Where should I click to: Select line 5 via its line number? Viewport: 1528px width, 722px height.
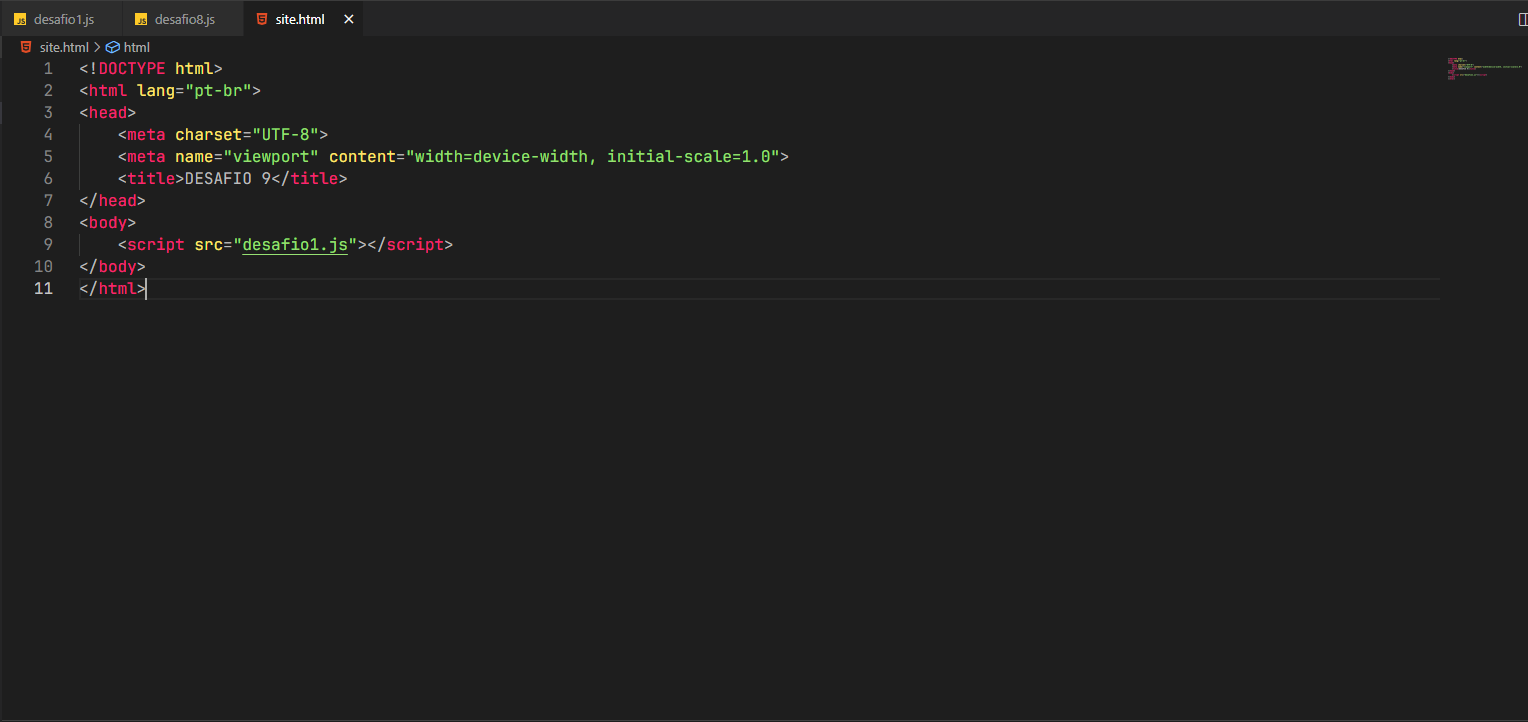48,156
